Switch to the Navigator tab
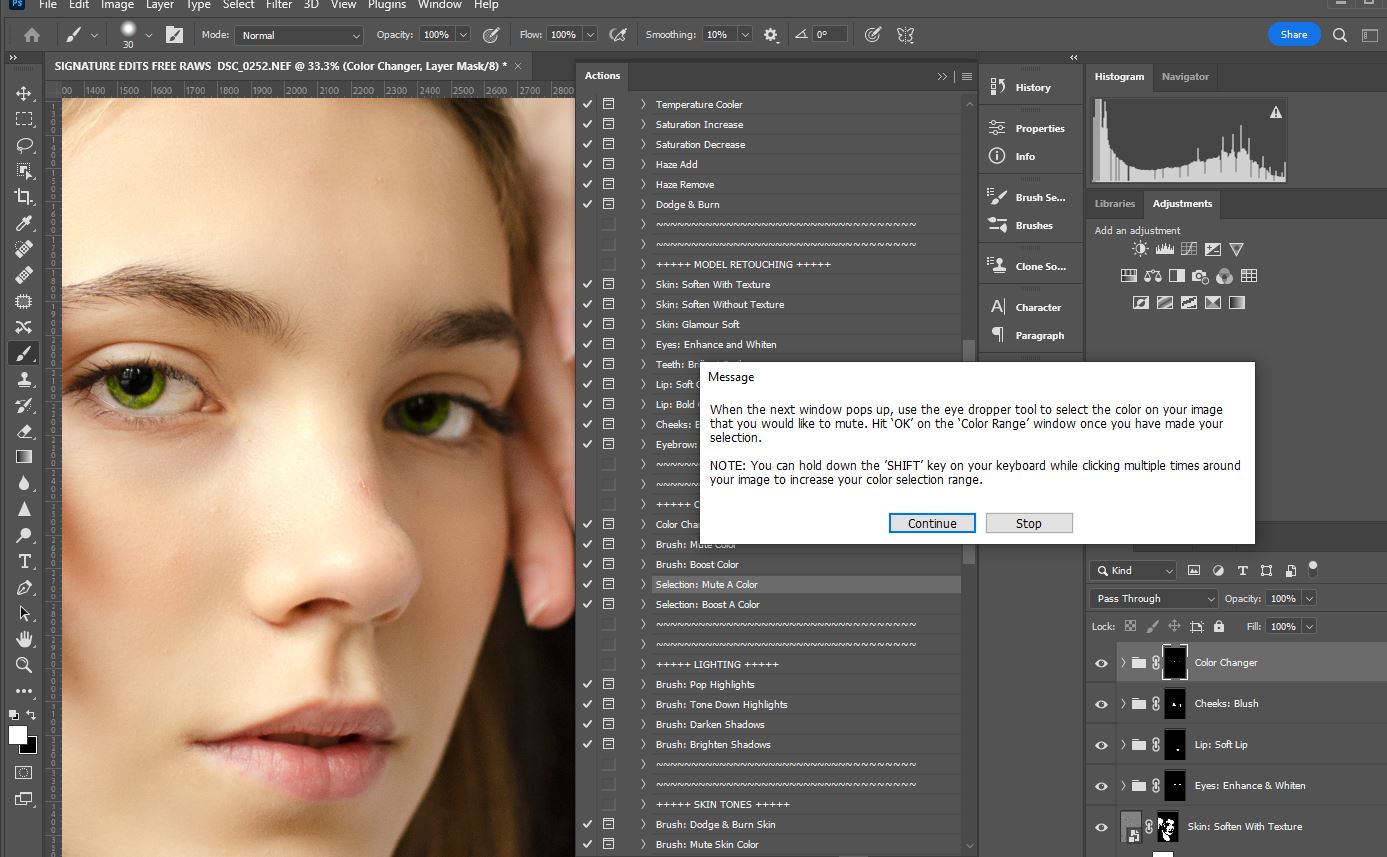The width and height of the screenshot is (1387, 857). [1185, 77]
